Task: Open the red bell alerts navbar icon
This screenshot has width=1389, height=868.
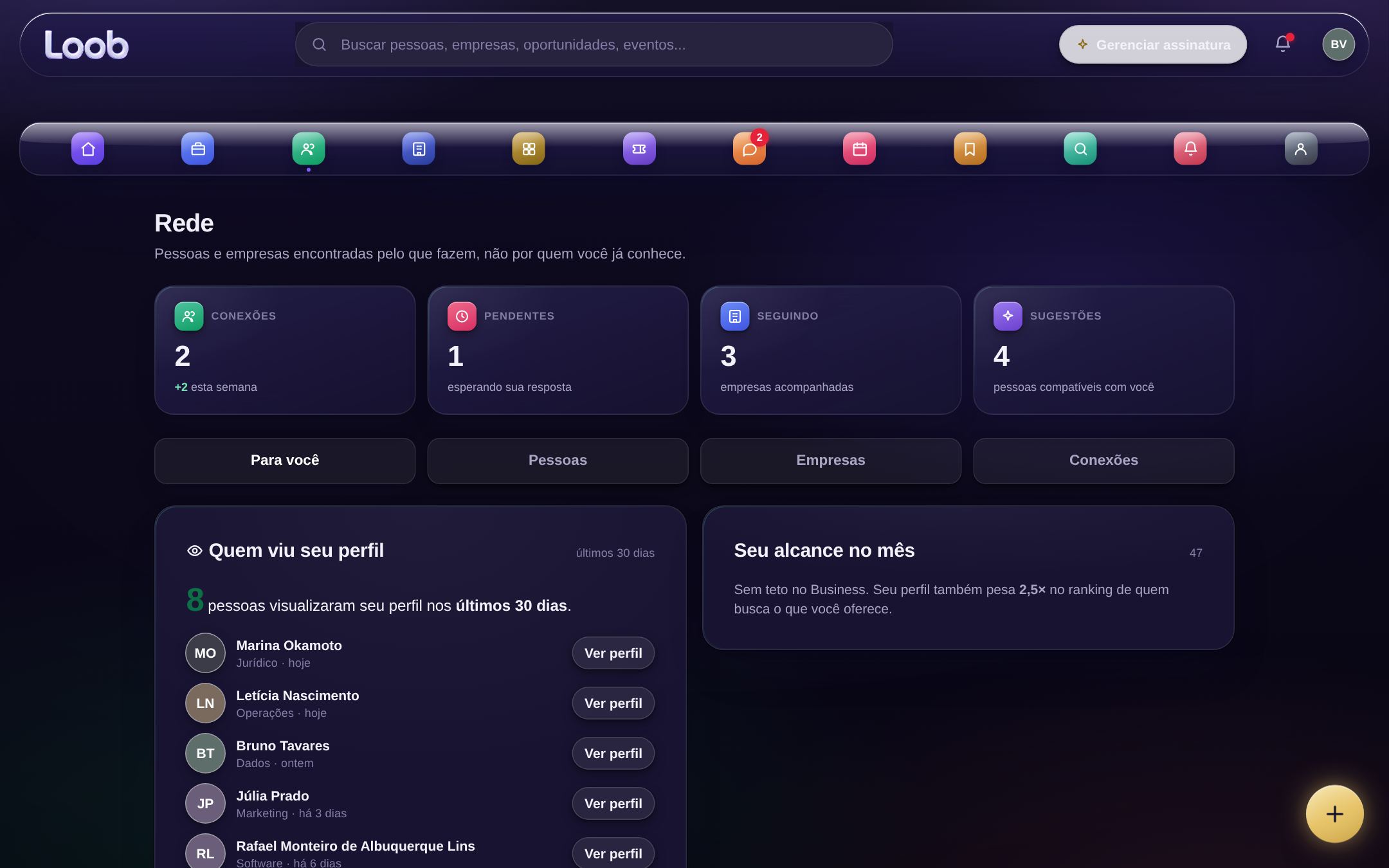Action: [1190, 149]
